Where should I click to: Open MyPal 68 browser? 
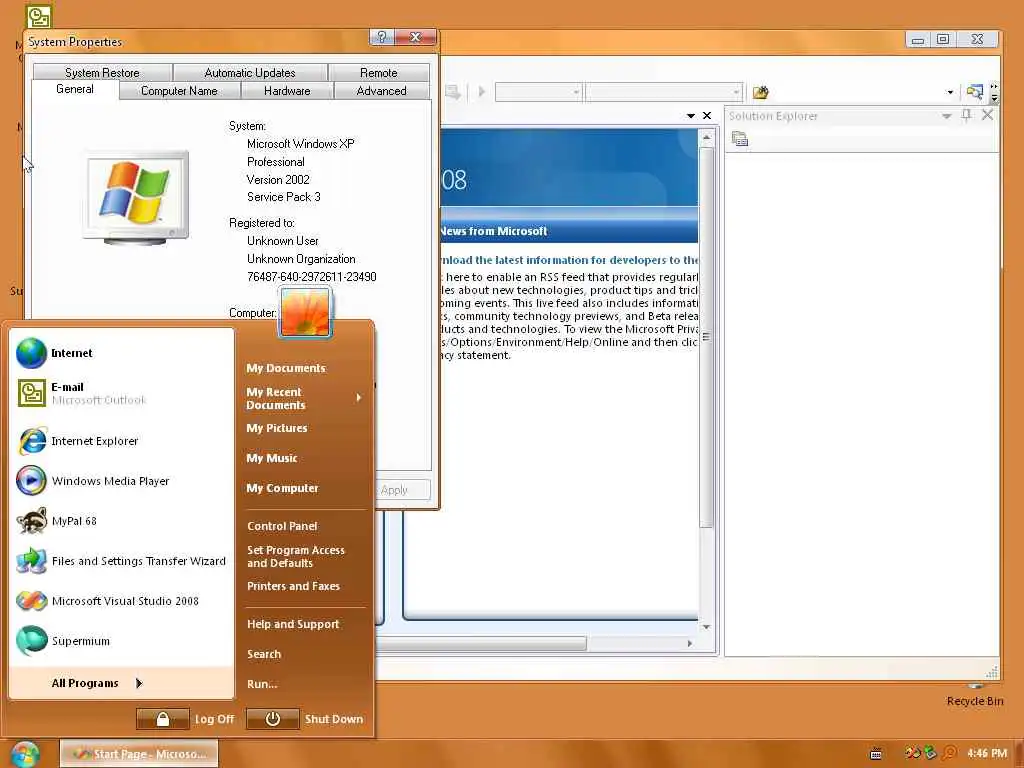click(122, 521)
